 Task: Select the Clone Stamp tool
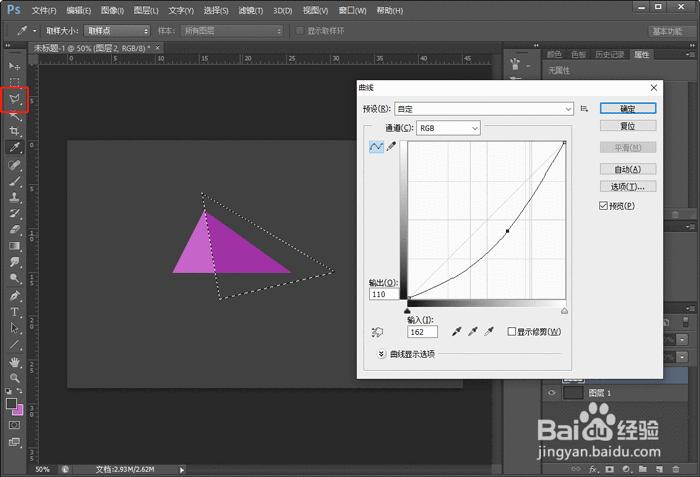(15, 197)
